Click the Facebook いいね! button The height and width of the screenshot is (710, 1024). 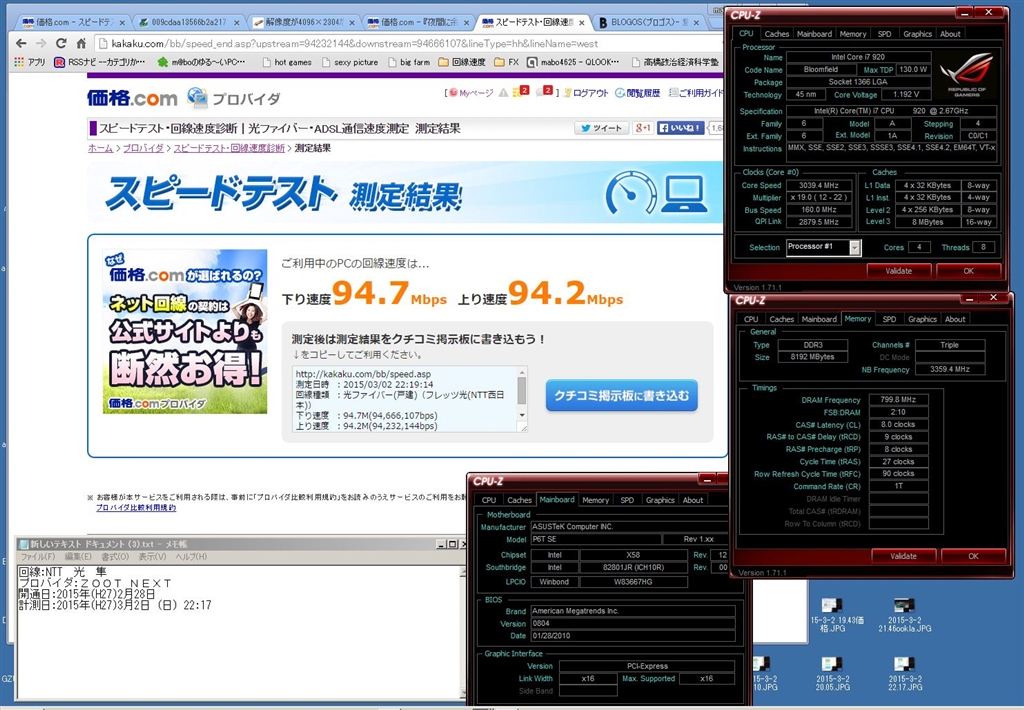tap(680, 128)
